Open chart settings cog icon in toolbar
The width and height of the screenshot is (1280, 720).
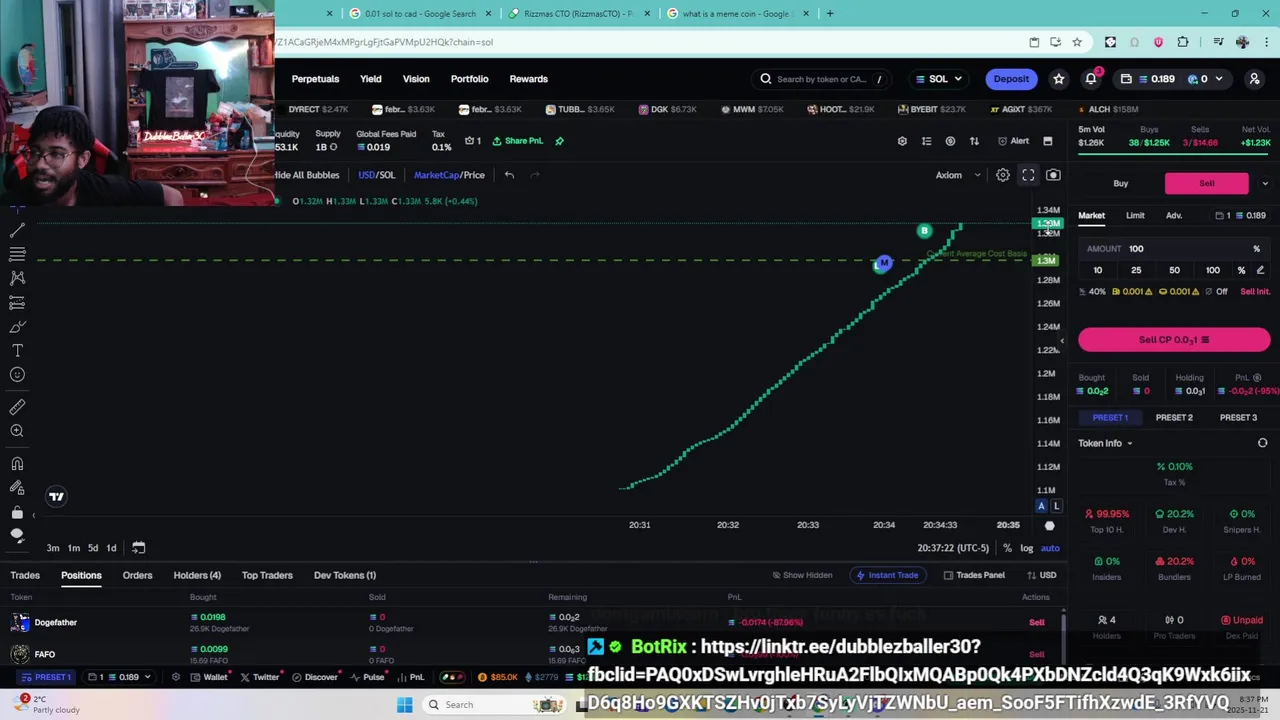tap(902, 141)
